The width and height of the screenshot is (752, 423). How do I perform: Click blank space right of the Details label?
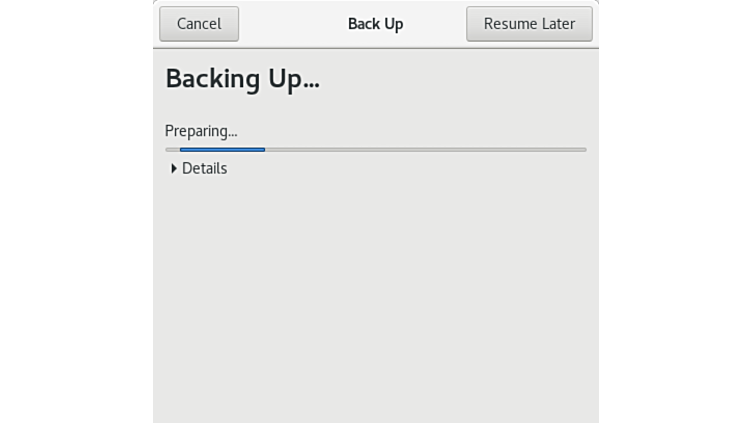[x=400, y=169]
